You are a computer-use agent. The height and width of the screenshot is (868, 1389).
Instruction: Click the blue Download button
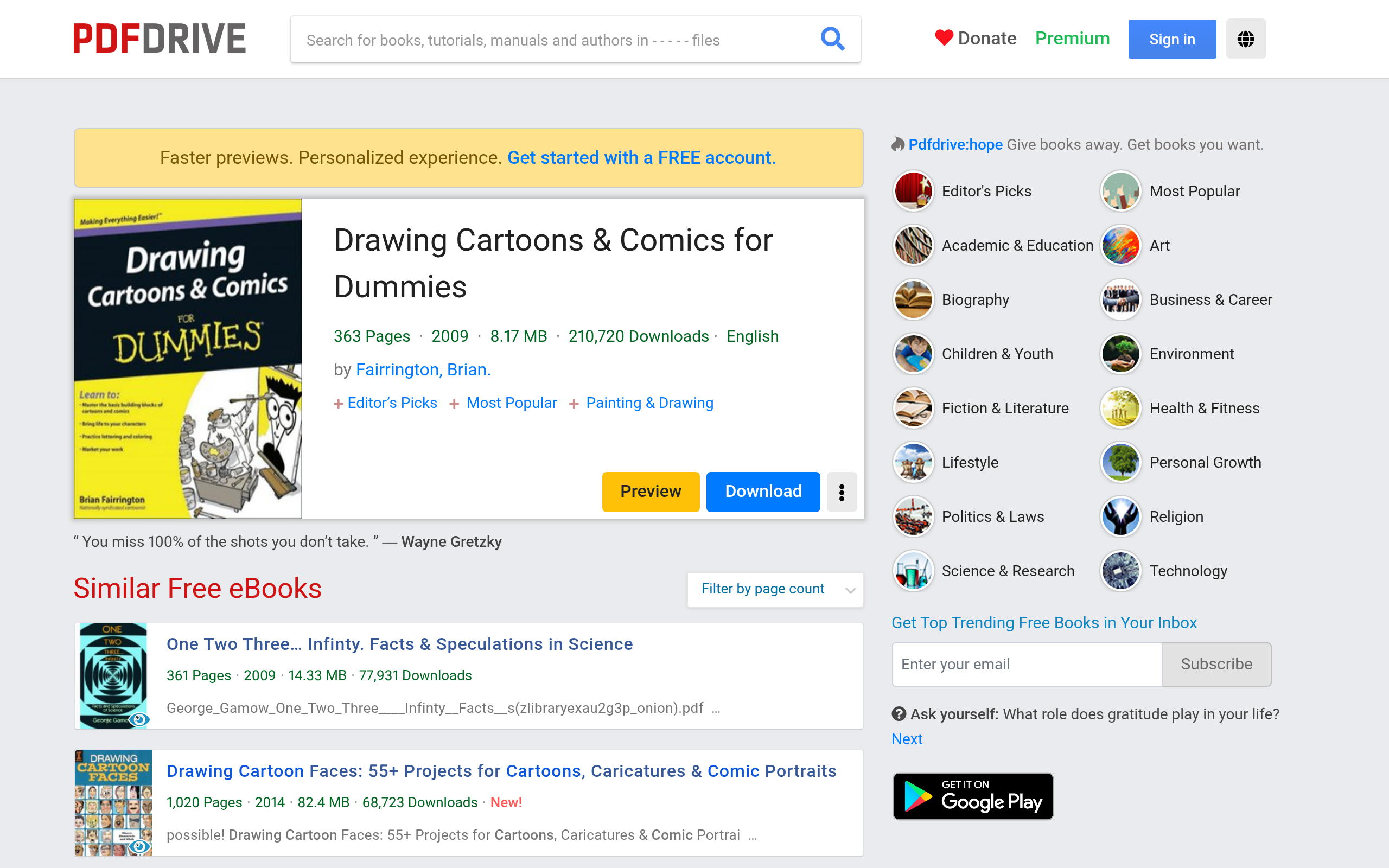(x=763, y=492)
